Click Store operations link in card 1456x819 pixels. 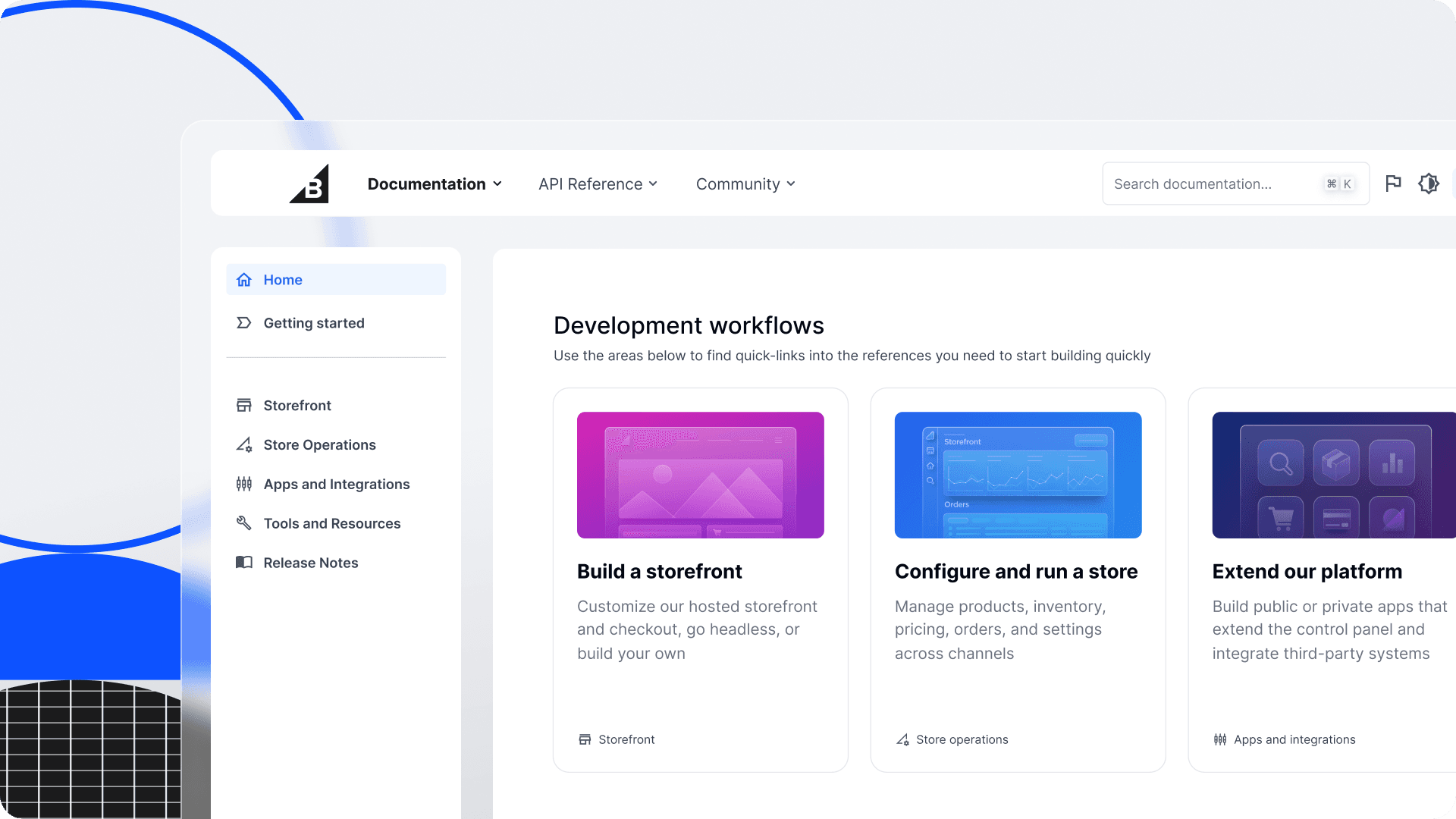pyautogui.click(x=962, y=739)
